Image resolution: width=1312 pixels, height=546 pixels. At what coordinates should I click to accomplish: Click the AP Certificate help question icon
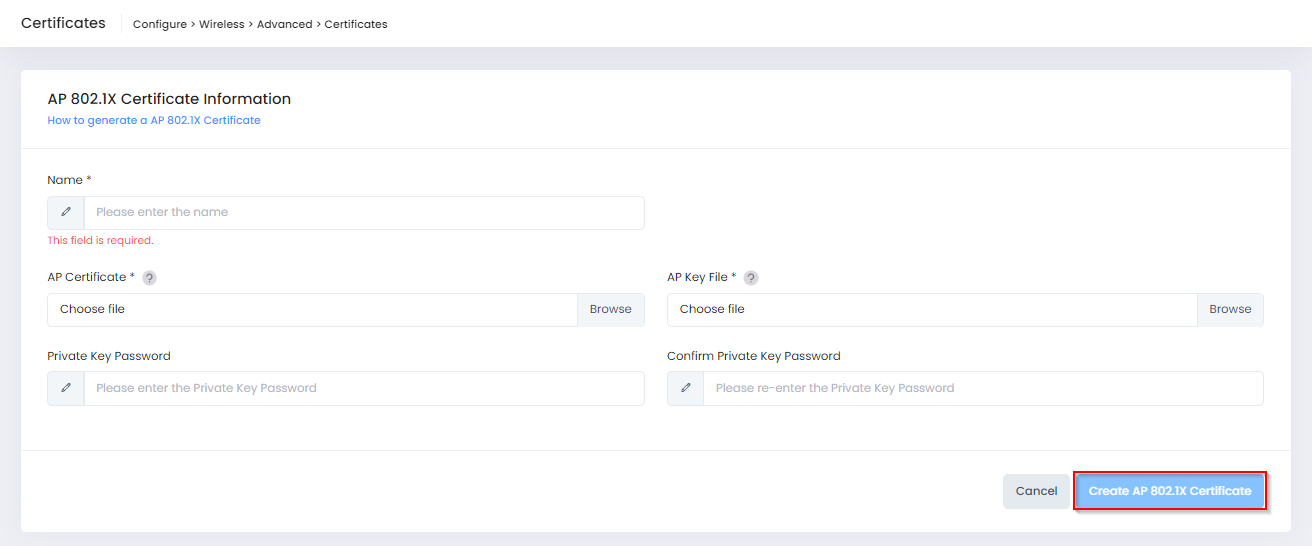coord(149,278)
